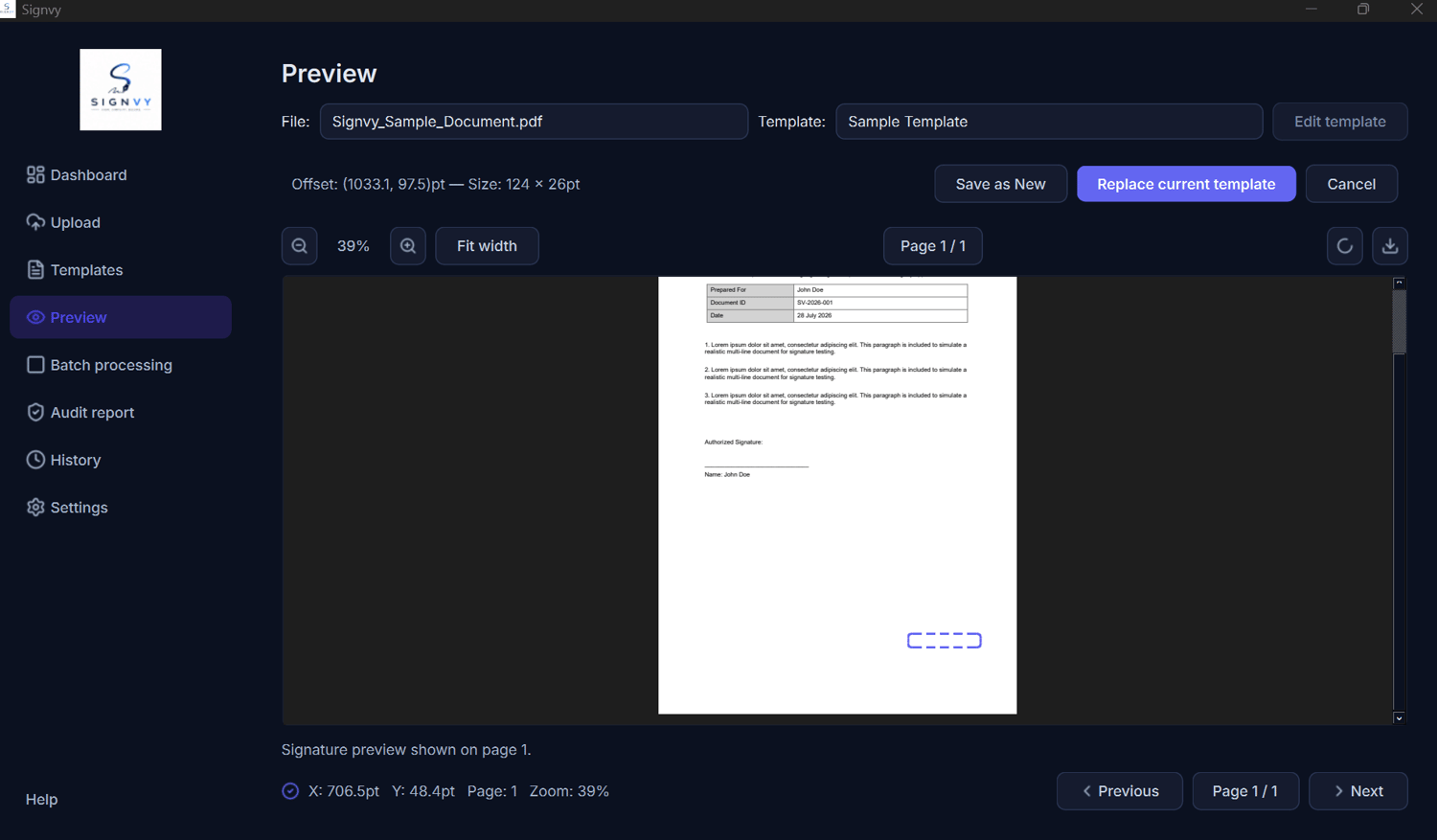The image size is (1437, 840).
Task: Click the 'Zoom: 39%' status text
Action: coord(569,791)
